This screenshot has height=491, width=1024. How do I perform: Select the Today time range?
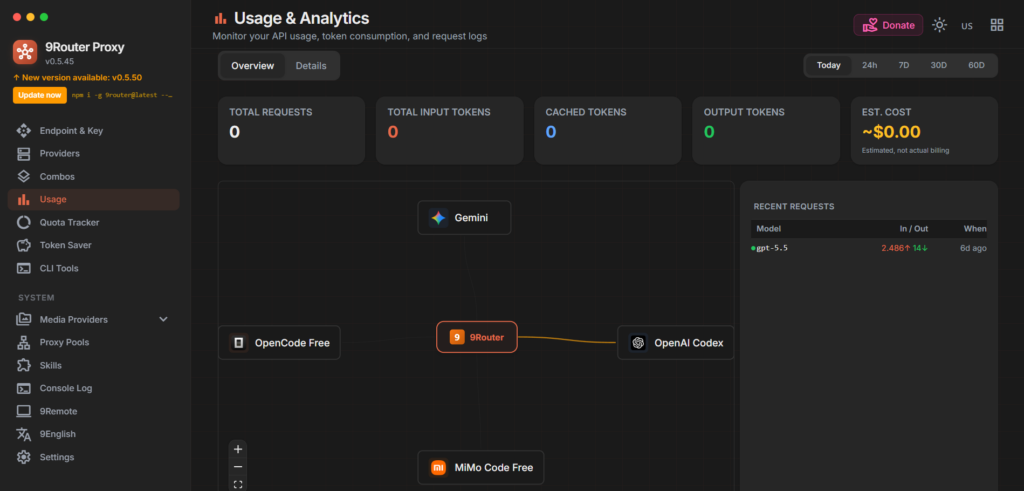(x=829, y=65)
